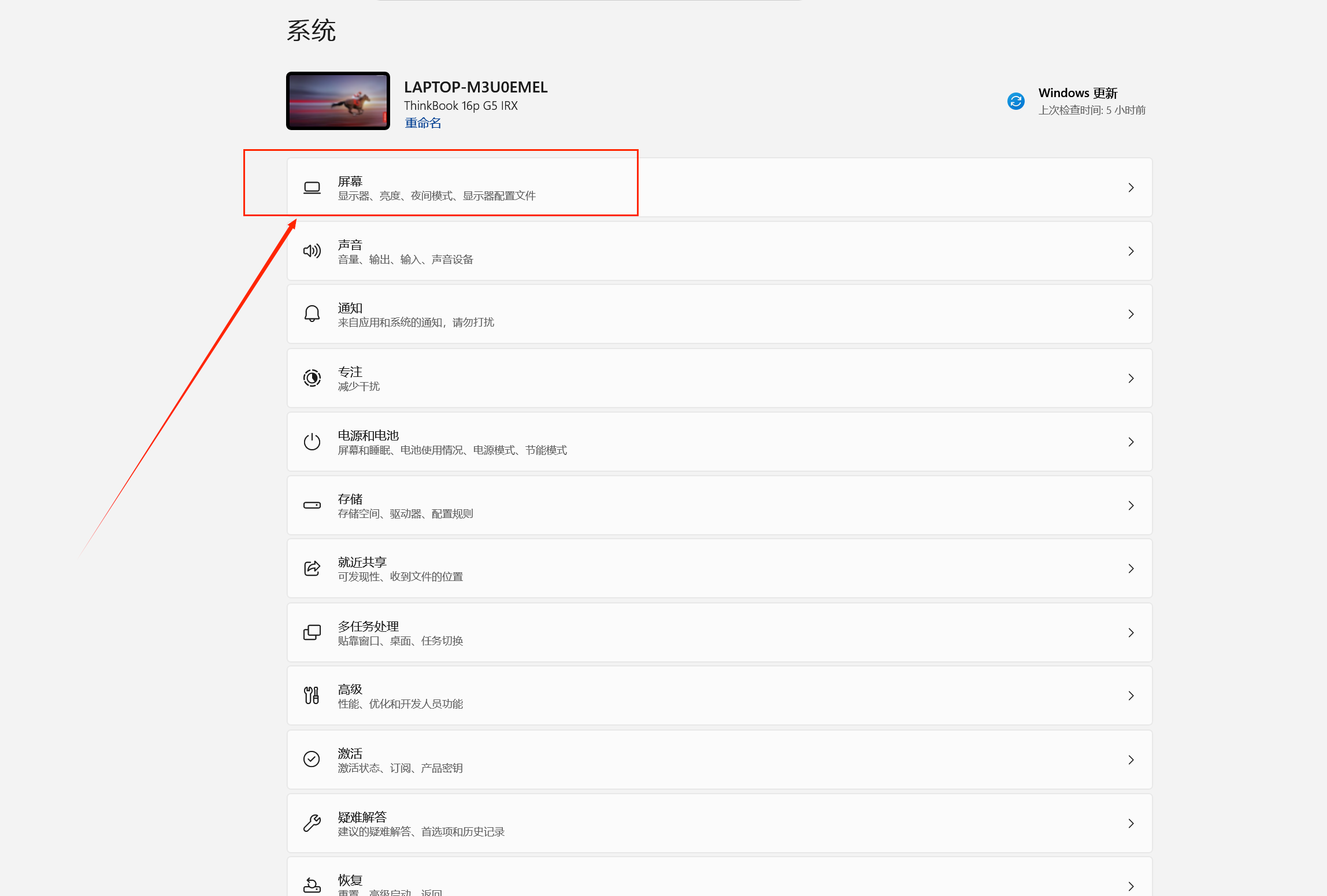Viewport: 1327px width, 896px height.
Task: Open 电源和电池 settings title
Action: 369,435
